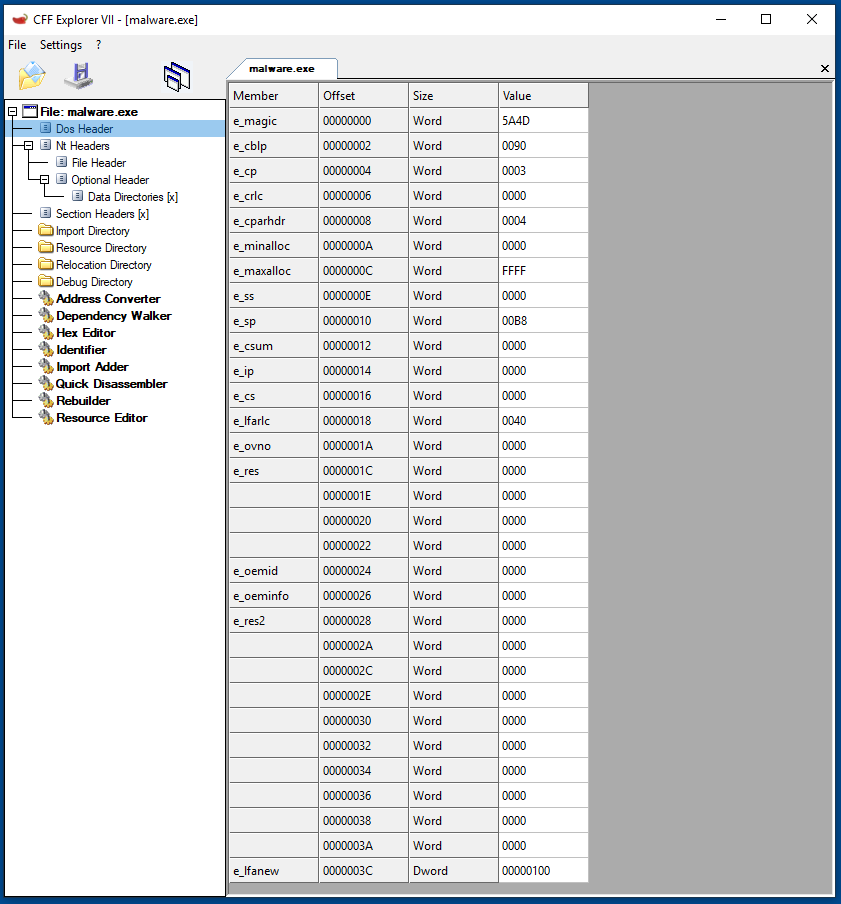
Task: Click the cascading windows toolbar icon
Action: pos(177,77)
